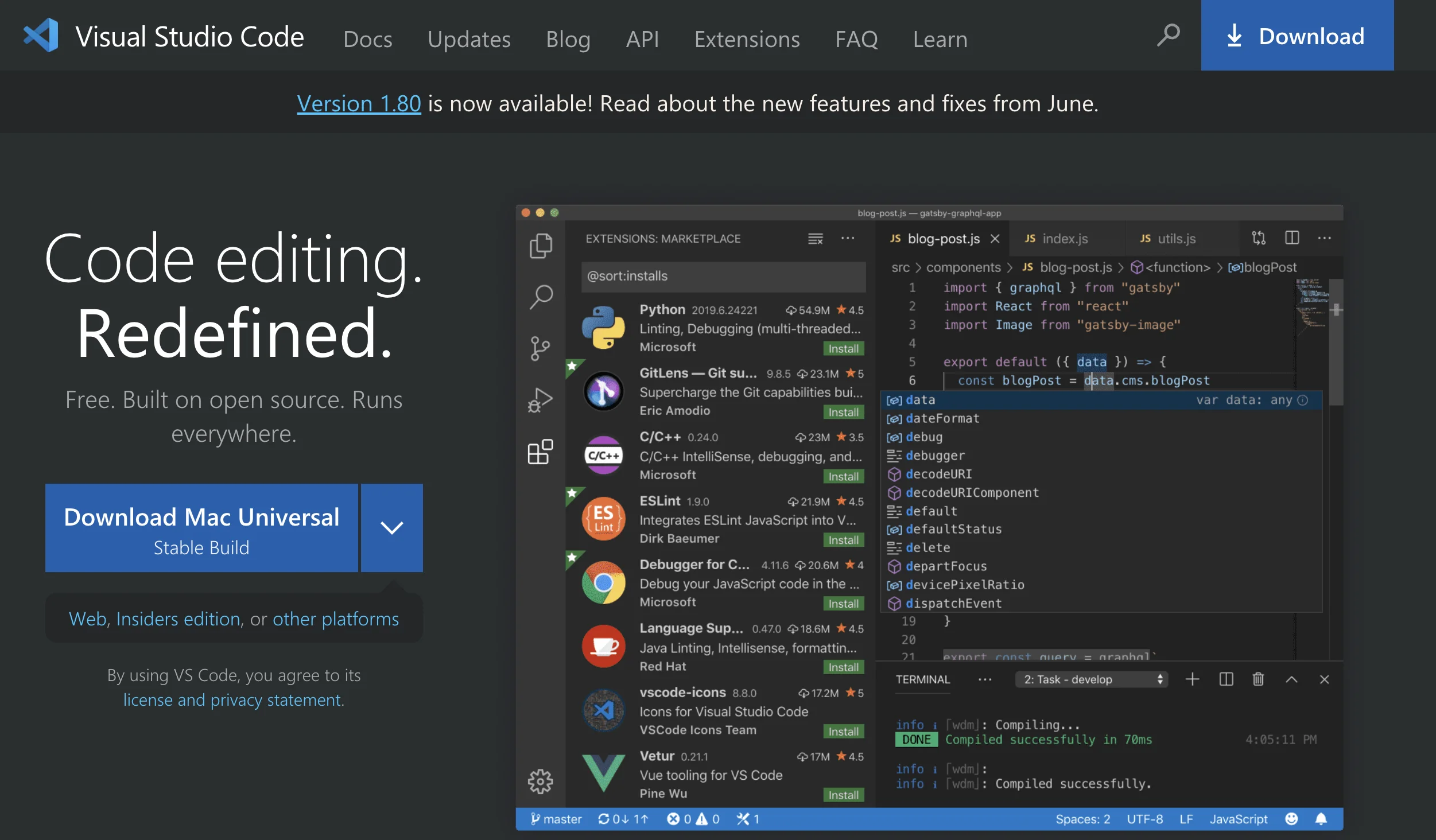The width and height of the screenshot is (1436, 840).
Task: Select the TERMINAL panel tab
Action: tap(923, 679)
